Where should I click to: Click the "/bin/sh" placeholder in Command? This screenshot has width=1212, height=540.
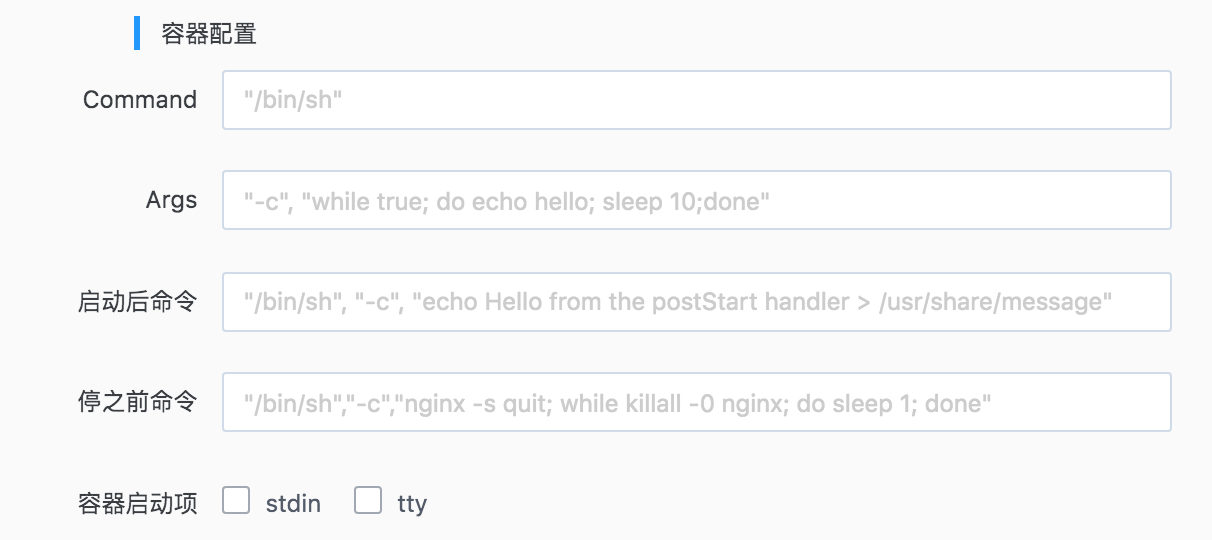294,100
